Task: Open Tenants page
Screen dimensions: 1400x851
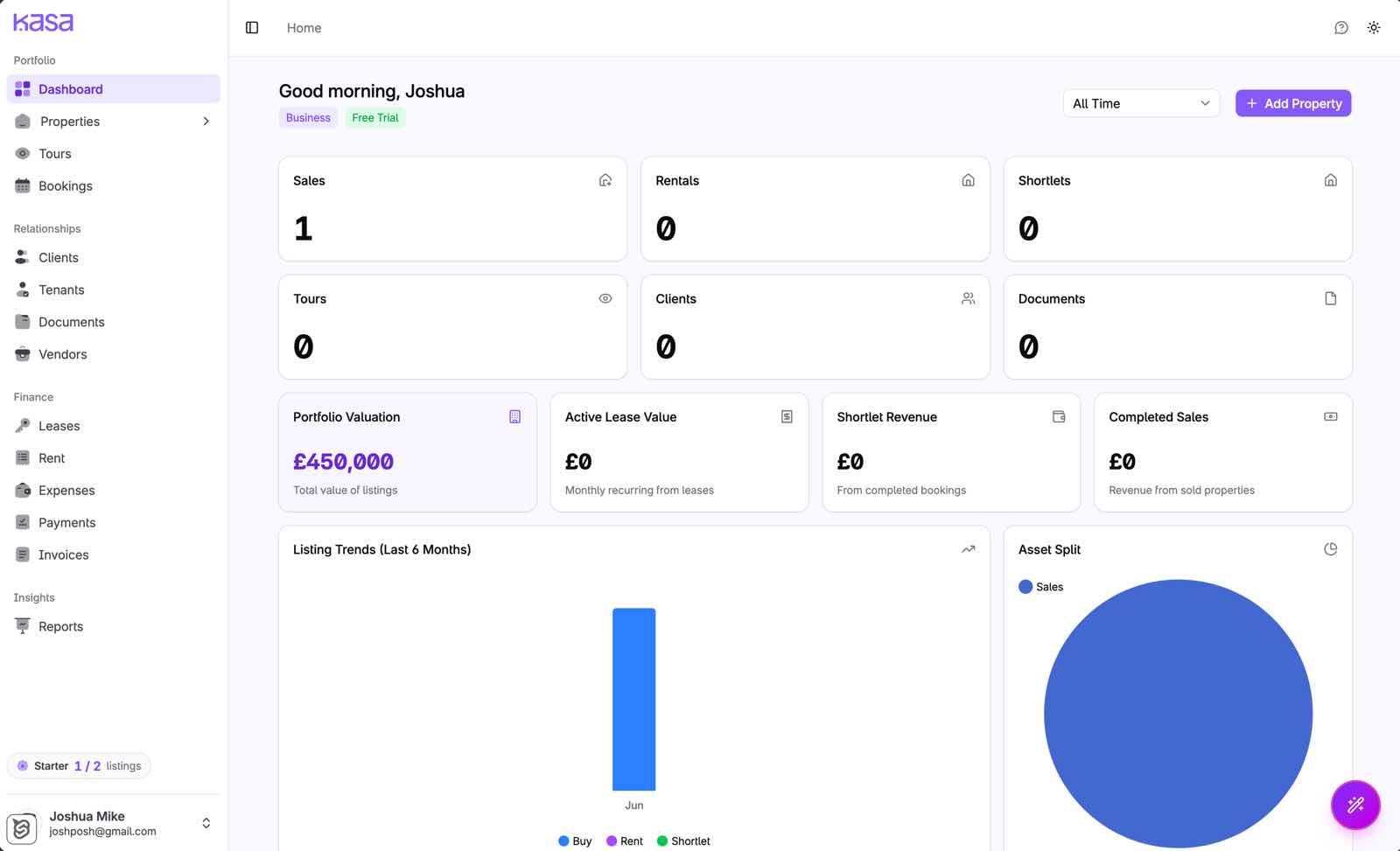Action: coord(114,290)
